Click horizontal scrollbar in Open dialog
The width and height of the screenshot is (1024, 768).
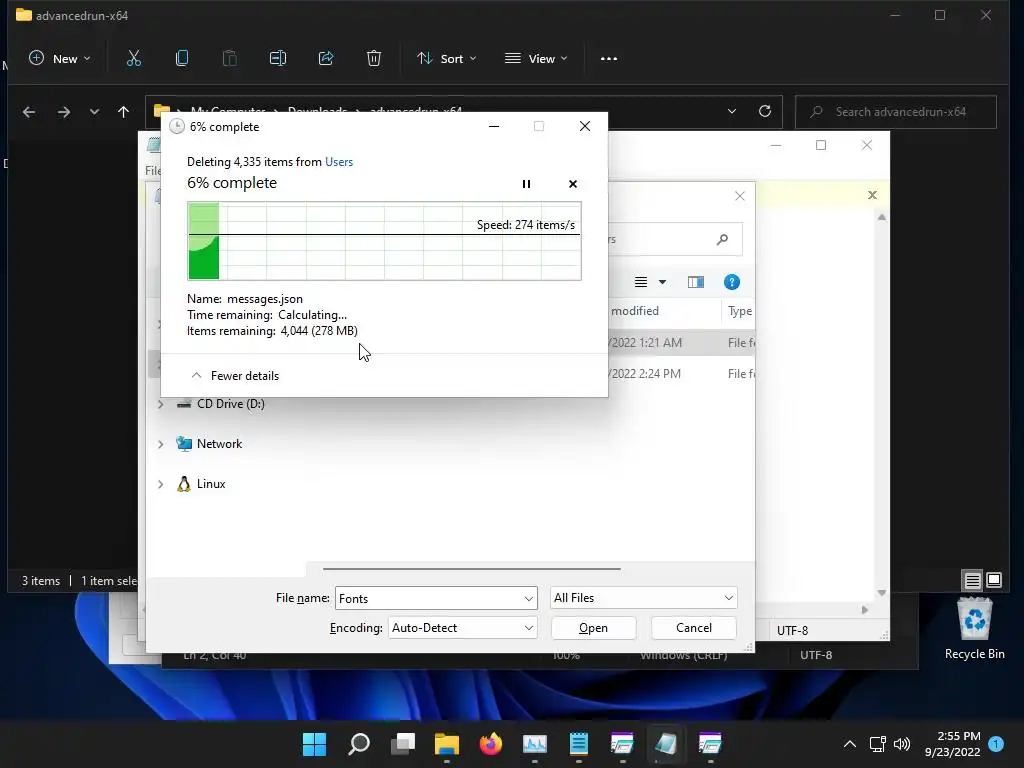[x=471, y=569]
